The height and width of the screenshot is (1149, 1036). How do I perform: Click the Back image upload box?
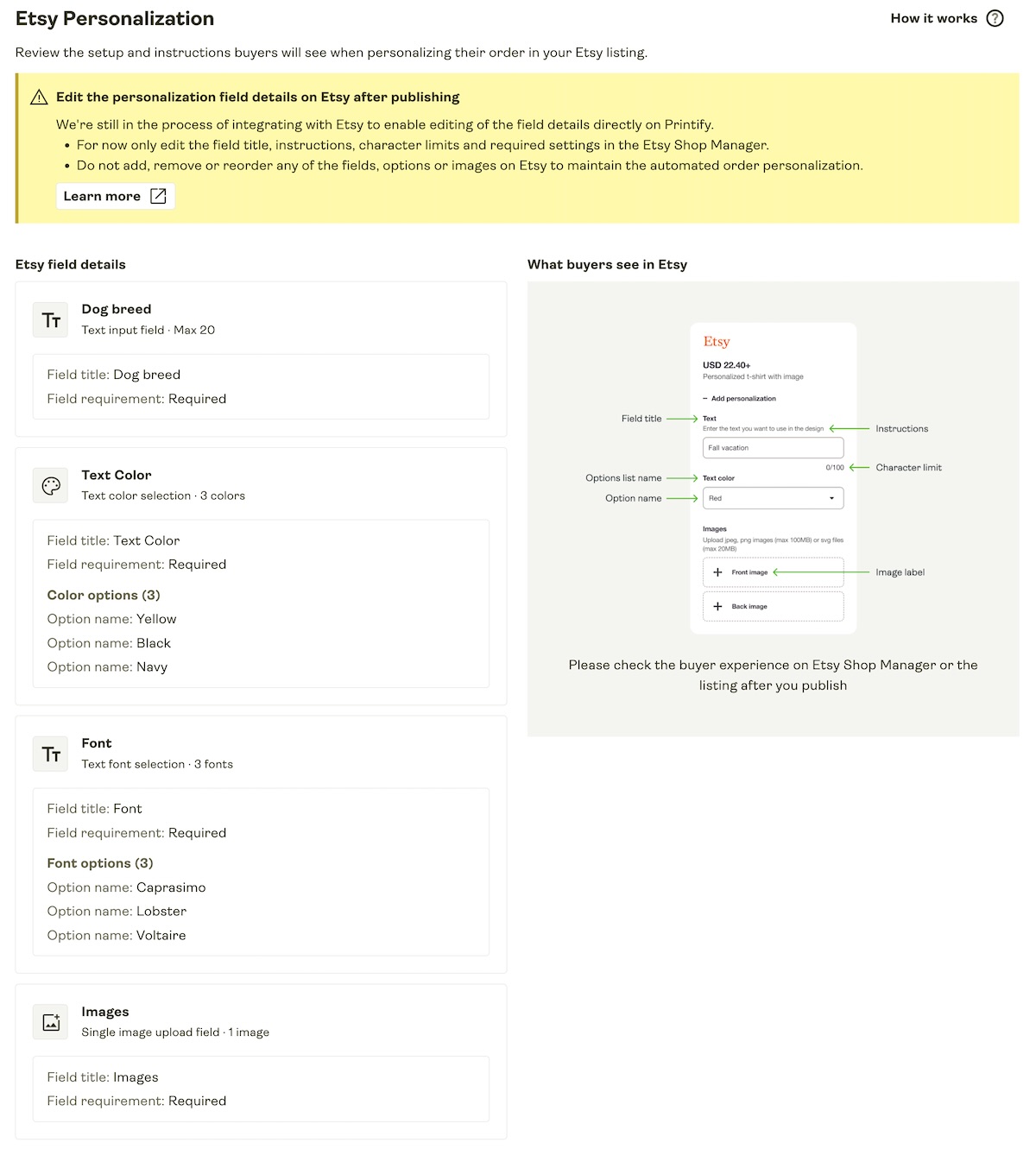click(x=773, y=606)
